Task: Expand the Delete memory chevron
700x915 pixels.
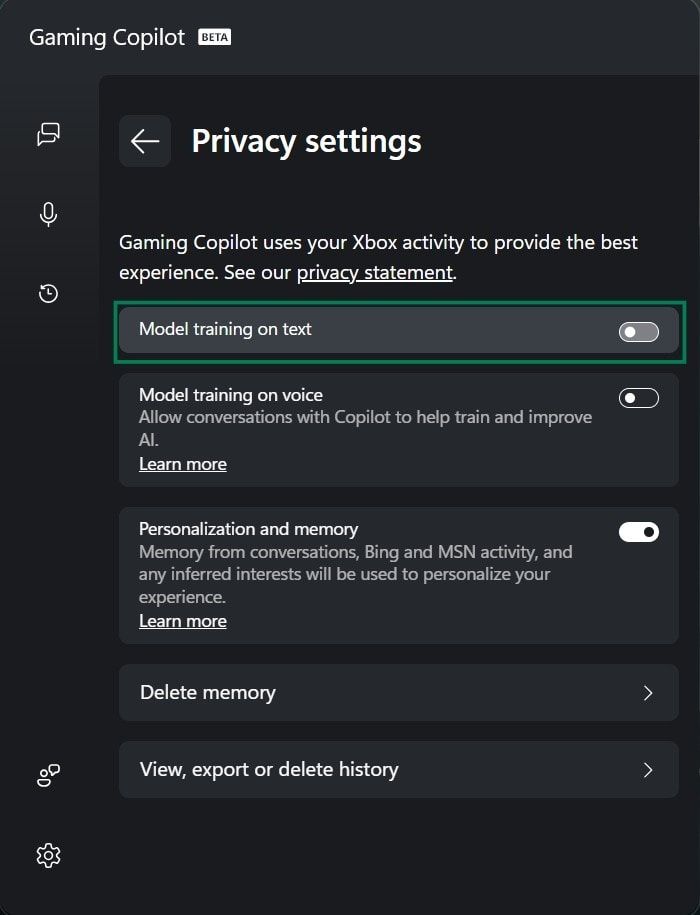Action: click(649, 692)
